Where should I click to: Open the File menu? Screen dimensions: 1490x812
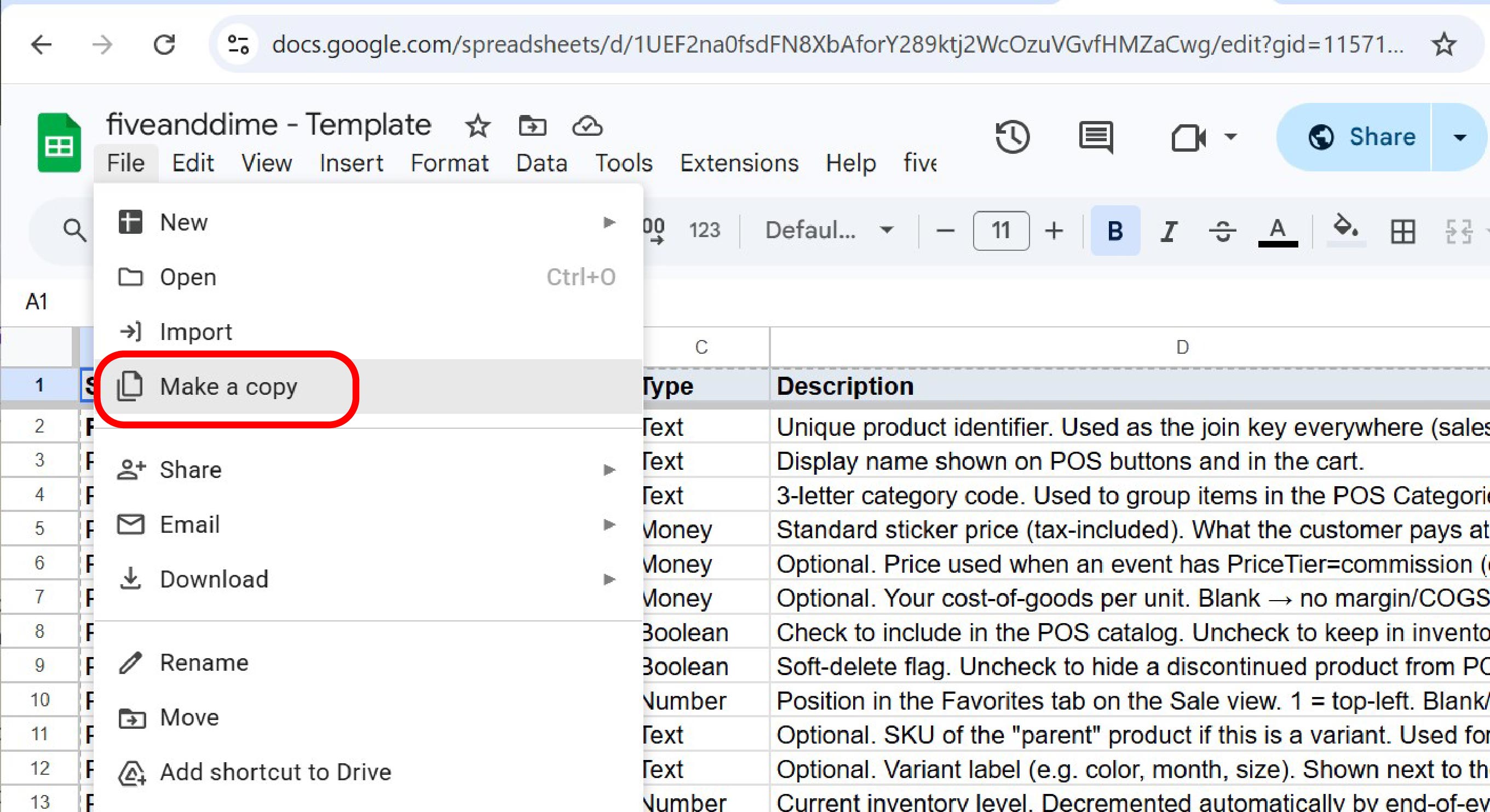pyautogui.click(x=125, y=163)
